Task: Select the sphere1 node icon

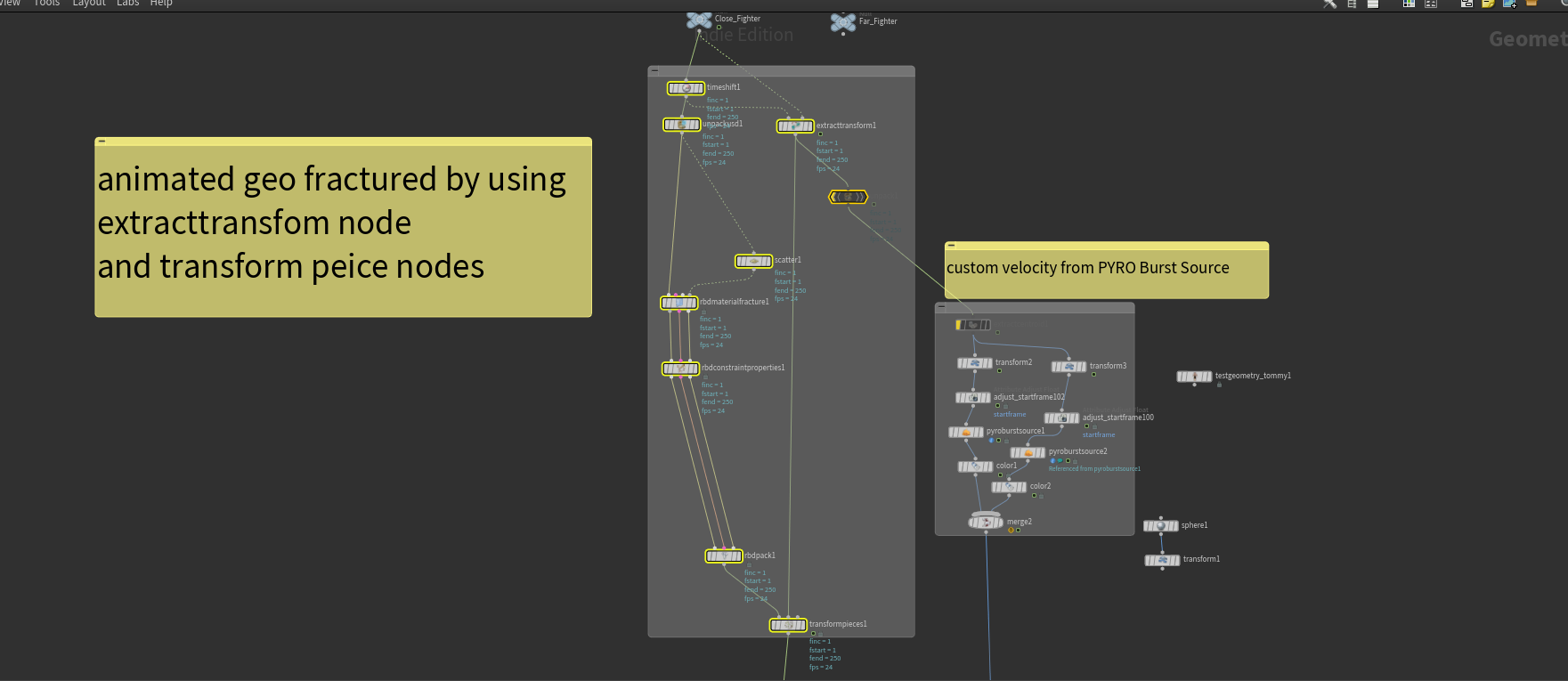Action: (1161, 526)
